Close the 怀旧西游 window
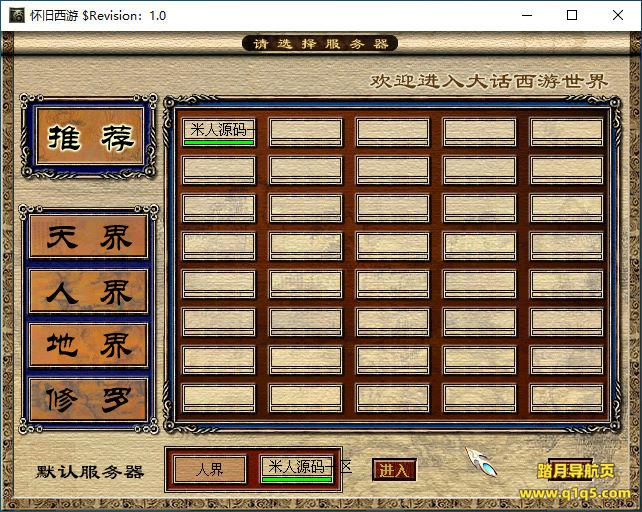 618,15
